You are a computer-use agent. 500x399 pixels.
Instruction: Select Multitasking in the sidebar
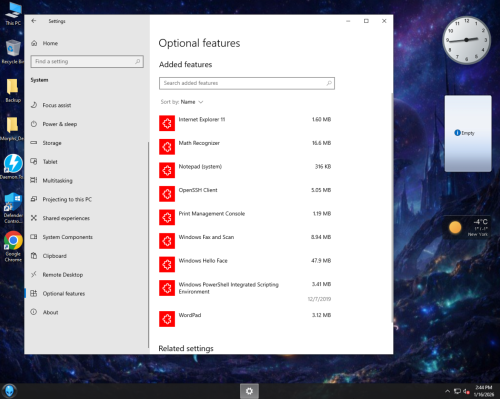pyautogui.click(x=86, y=180)
